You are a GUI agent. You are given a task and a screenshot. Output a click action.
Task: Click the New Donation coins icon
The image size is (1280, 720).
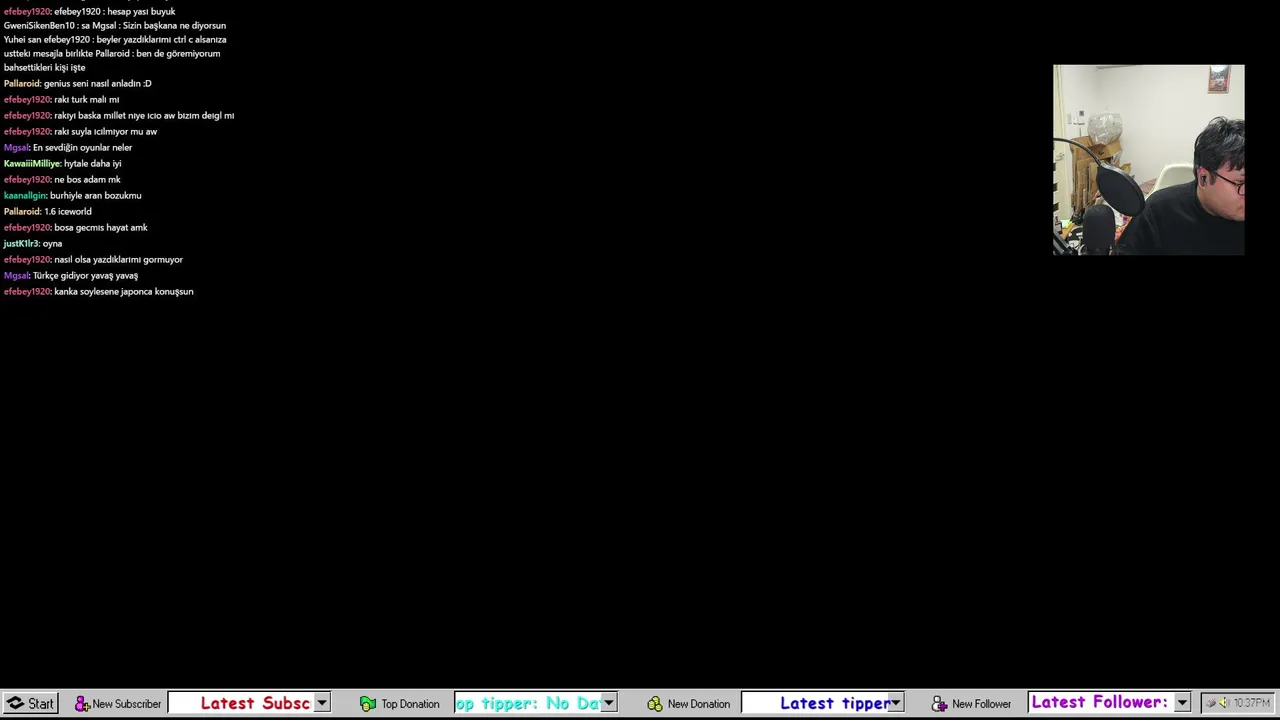tap(655, 704)
